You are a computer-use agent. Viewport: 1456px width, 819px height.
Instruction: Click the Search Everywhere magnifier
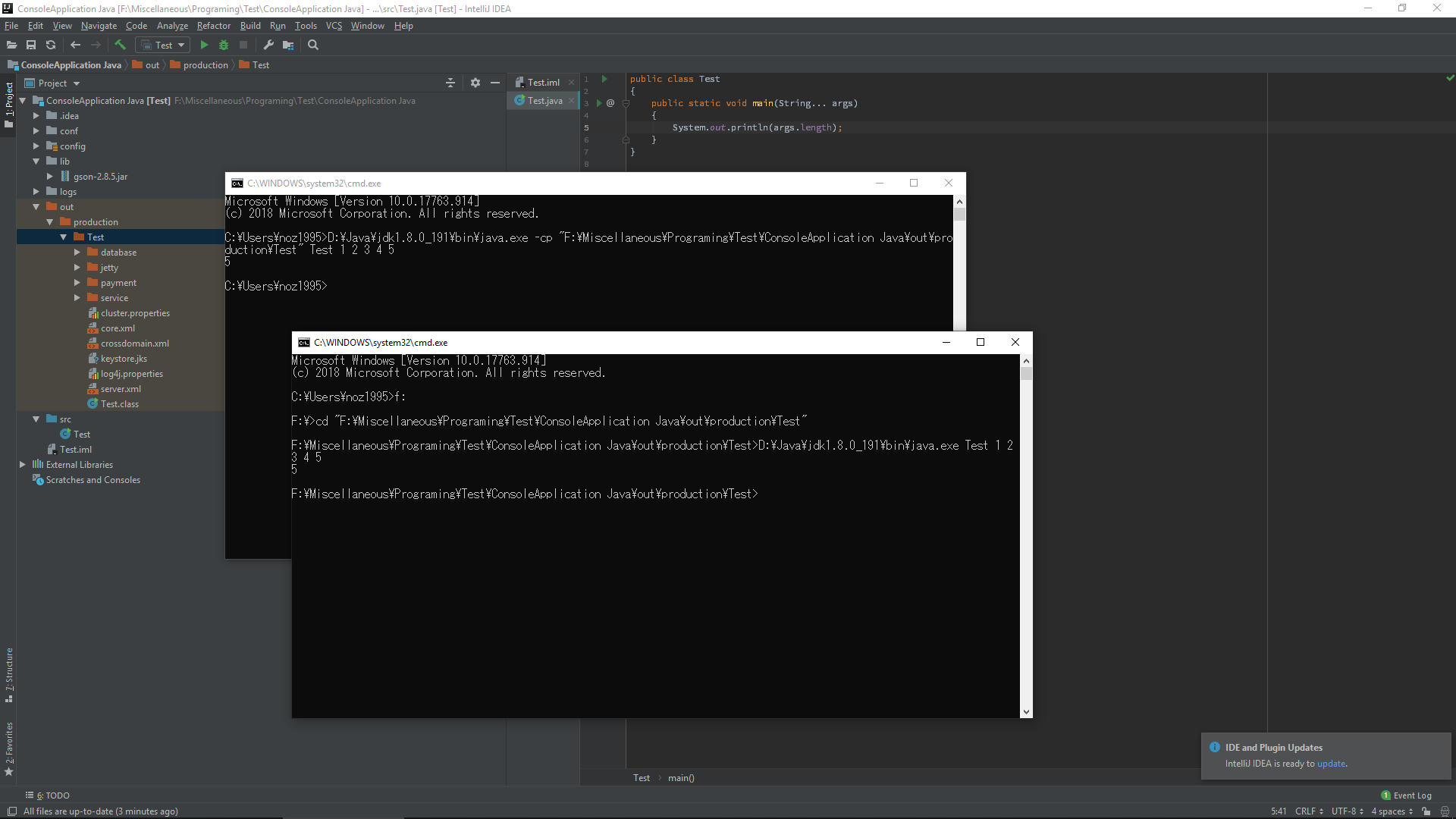tap(313, 45)
